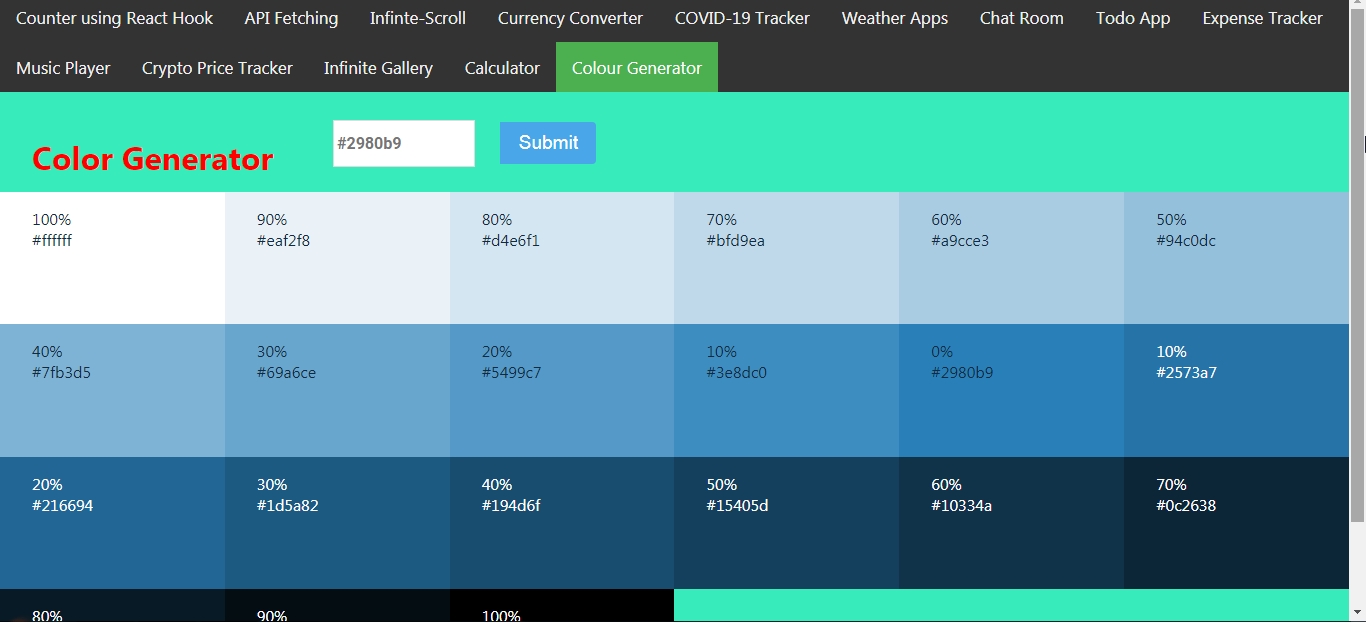1366x622 pixels.
Task: Choose the #194d6f color swatch
Action: coord(562,523)
